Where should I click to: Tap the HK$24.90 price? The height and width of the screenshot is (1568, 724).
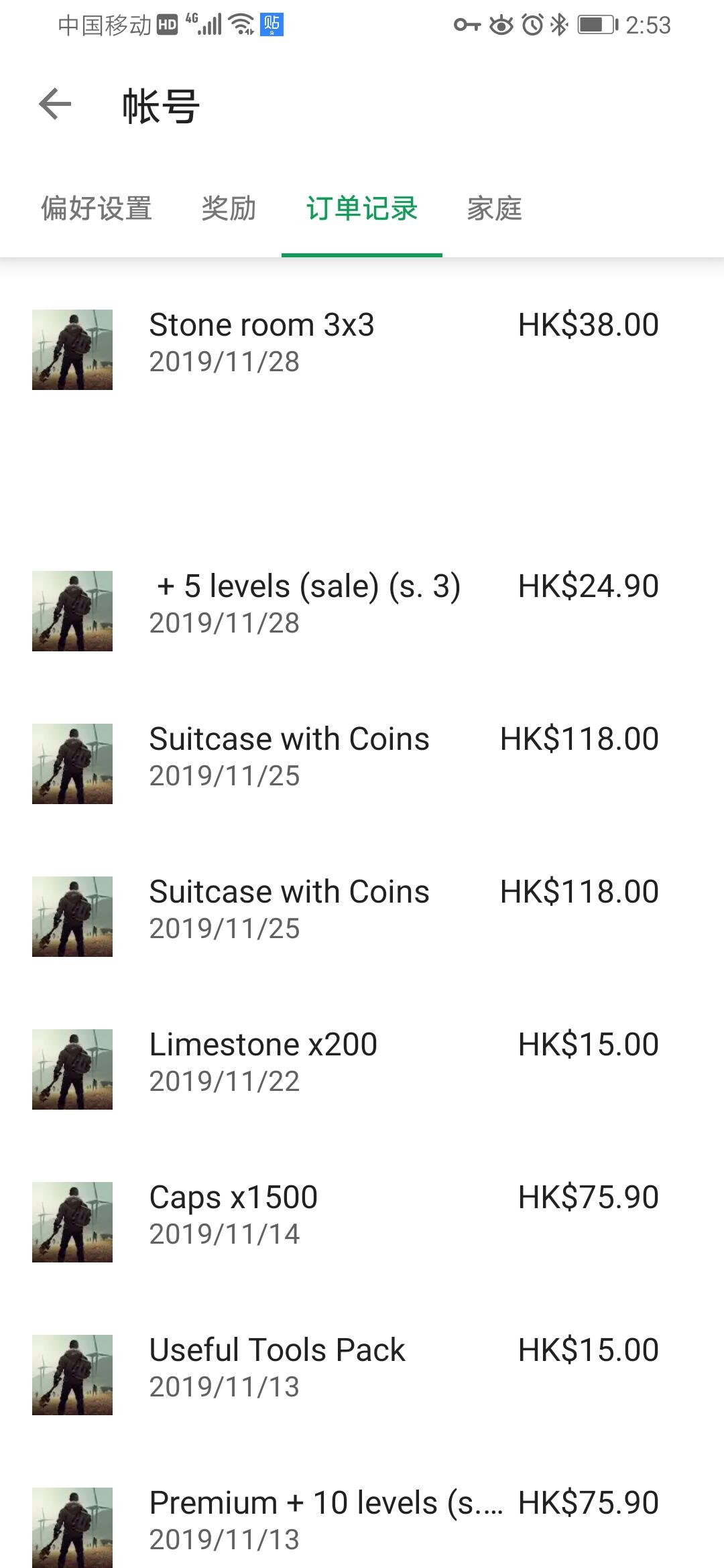pos(589,586)
